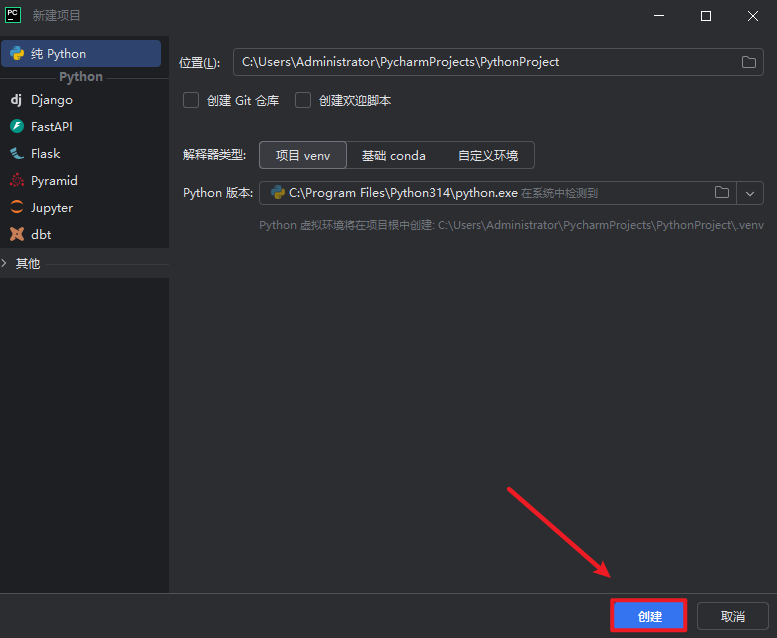Pick the Flask project type icon
The height and width of the screenshot is (638, 777).
[x=16, y=154]
